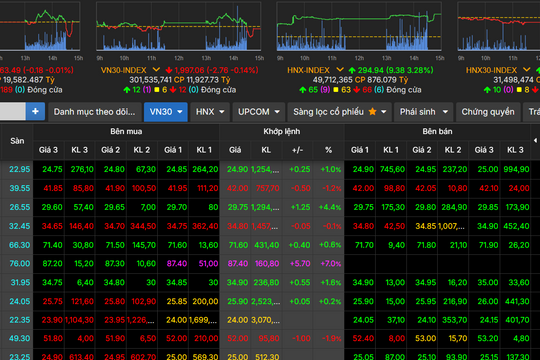Image resolution: width=540 pixels, height=360 pixels.
Task: Click the +/- column header
Action: 297,150
